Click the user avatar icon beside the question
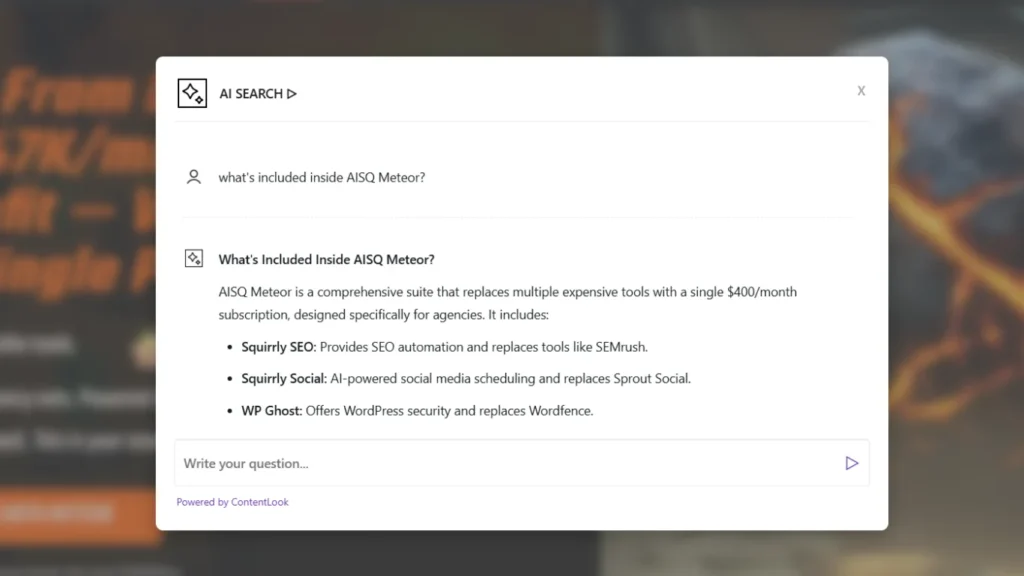This screenshot has height=576, width=1024. 194,177
